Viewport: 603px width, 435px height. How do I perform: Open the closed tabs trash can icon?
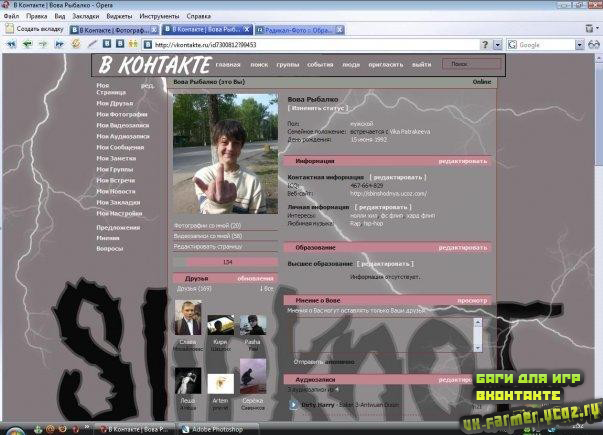click(589, 28)
